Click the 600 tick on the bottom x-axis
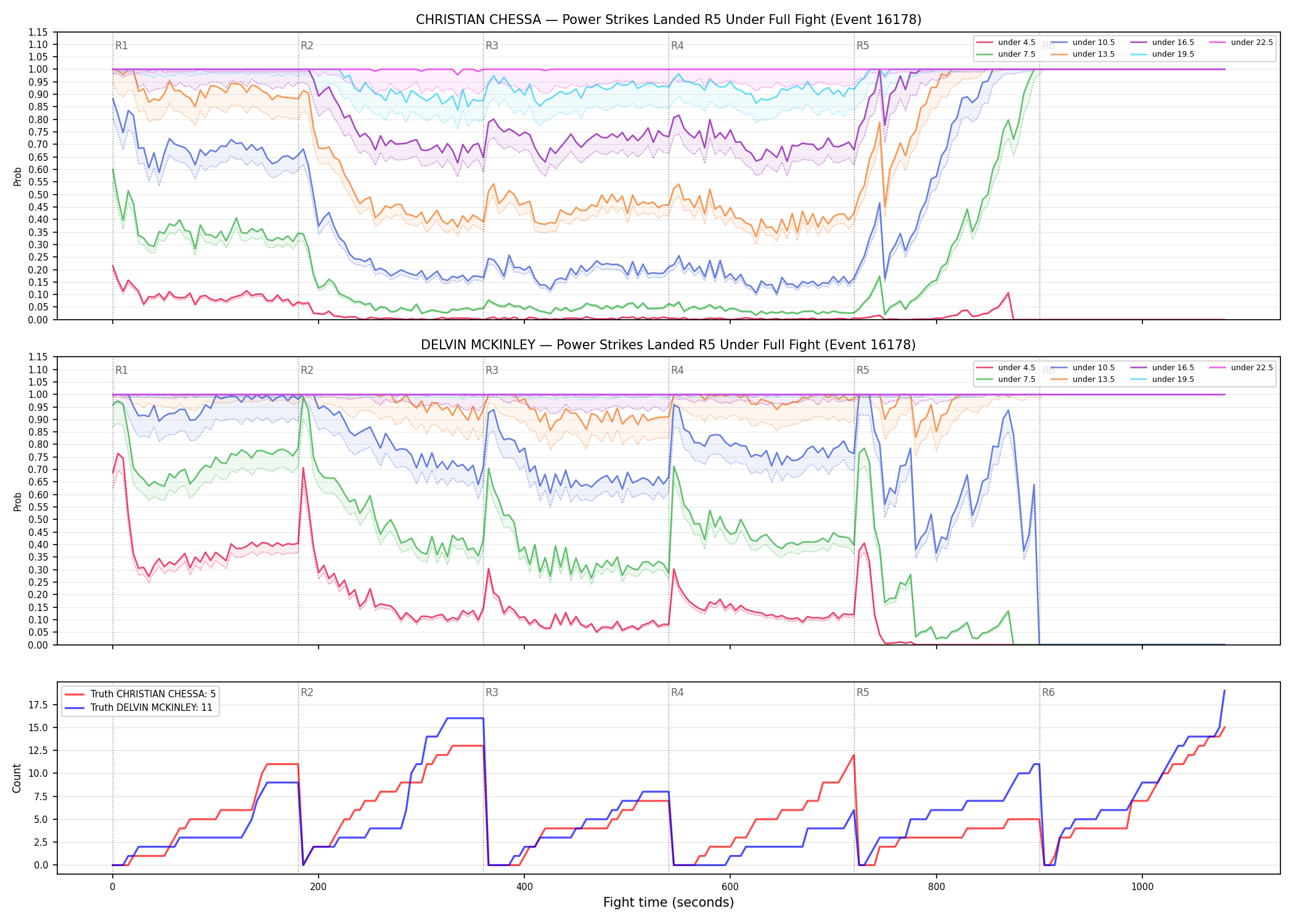The image size is (1294, 924). click(x=730, y=886)
